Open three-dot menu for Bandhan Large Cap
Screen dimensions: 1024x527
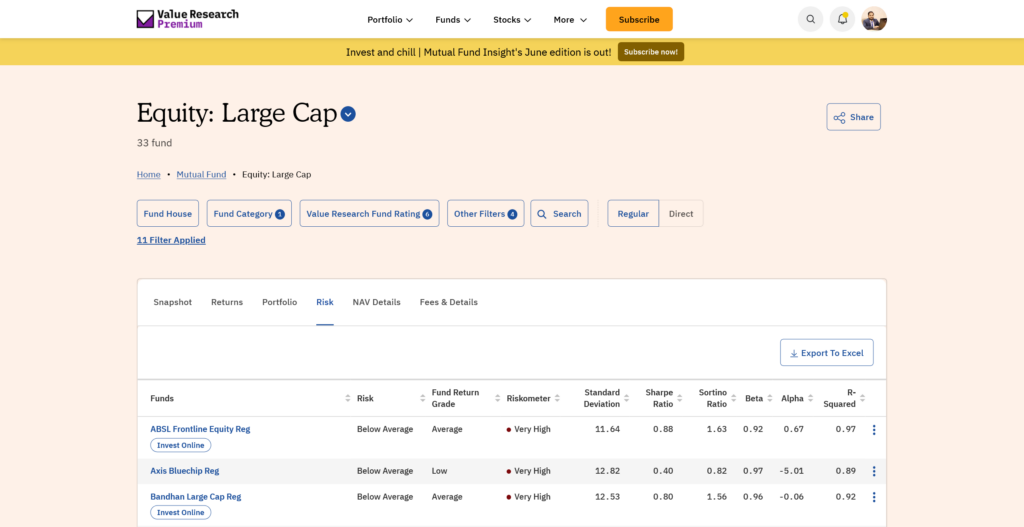coord(874,497)
